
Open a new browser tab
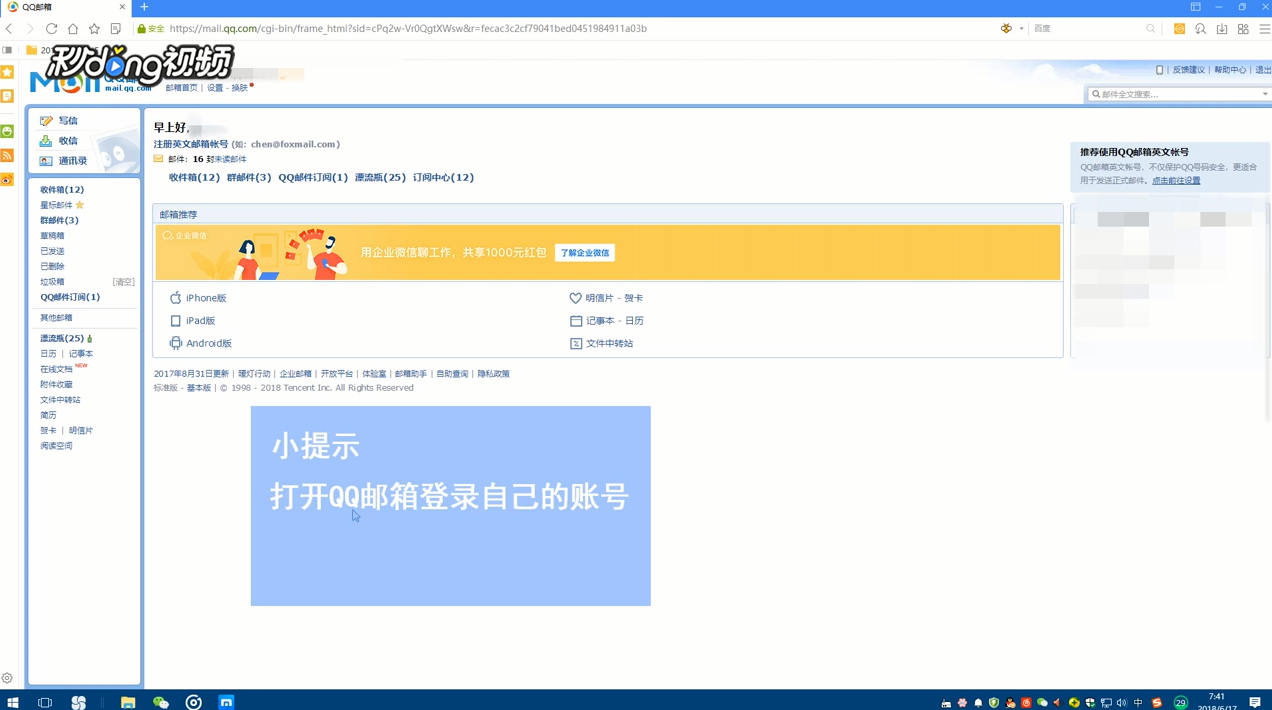144,7
